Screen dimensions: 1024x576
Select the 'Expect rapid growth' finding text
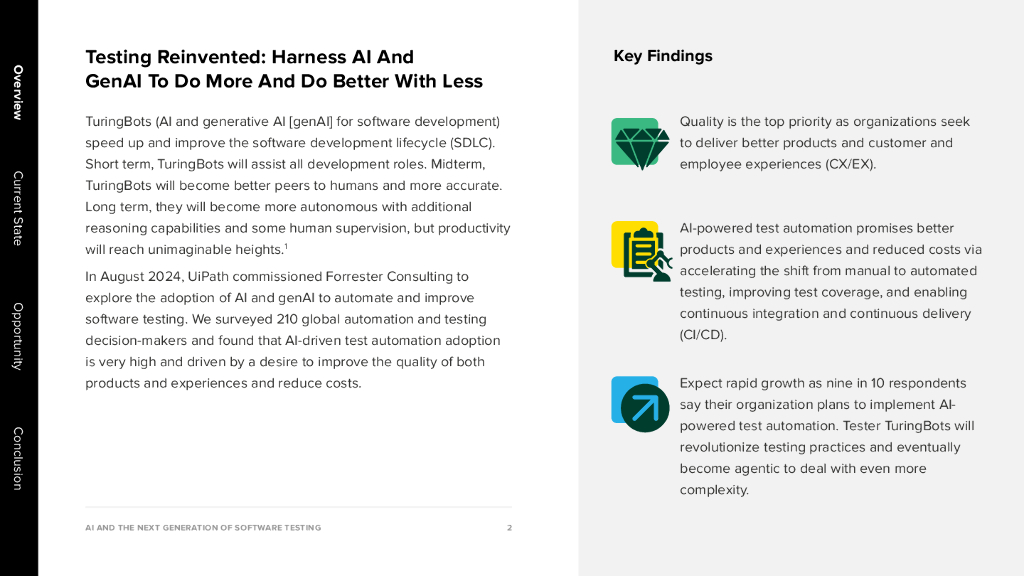pos(826,436)
